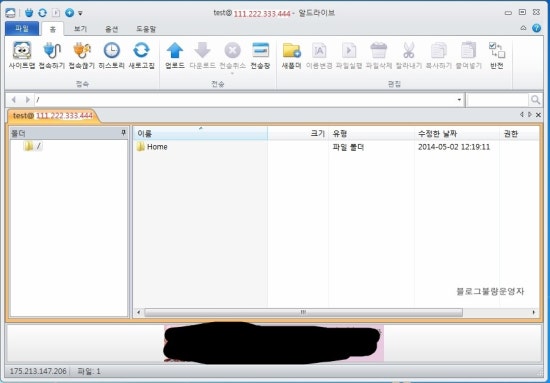This screenshot has height=383, width=550.
Task: Close the connection tab with X
Action: (538, 115)
